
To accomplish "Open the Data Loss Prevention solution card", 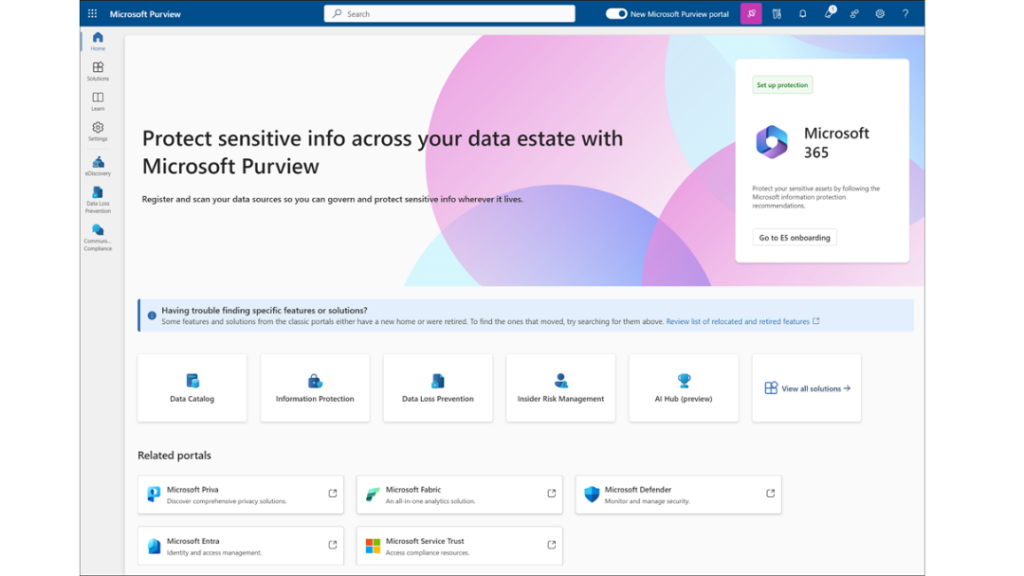I will (x=438, y=388).
